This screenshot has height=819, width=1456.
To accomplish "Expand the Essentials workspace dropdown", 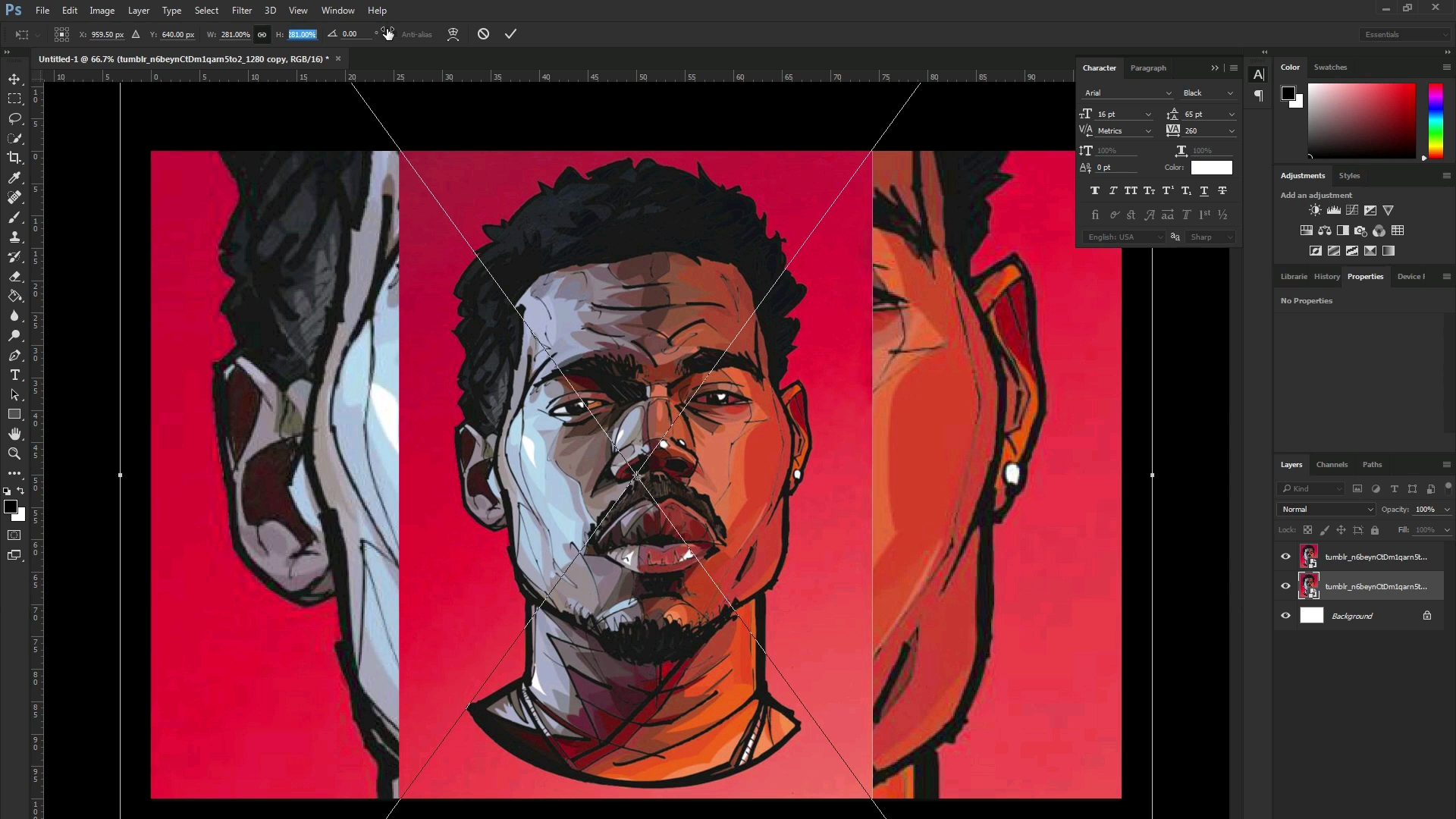I will point(1405,34).
